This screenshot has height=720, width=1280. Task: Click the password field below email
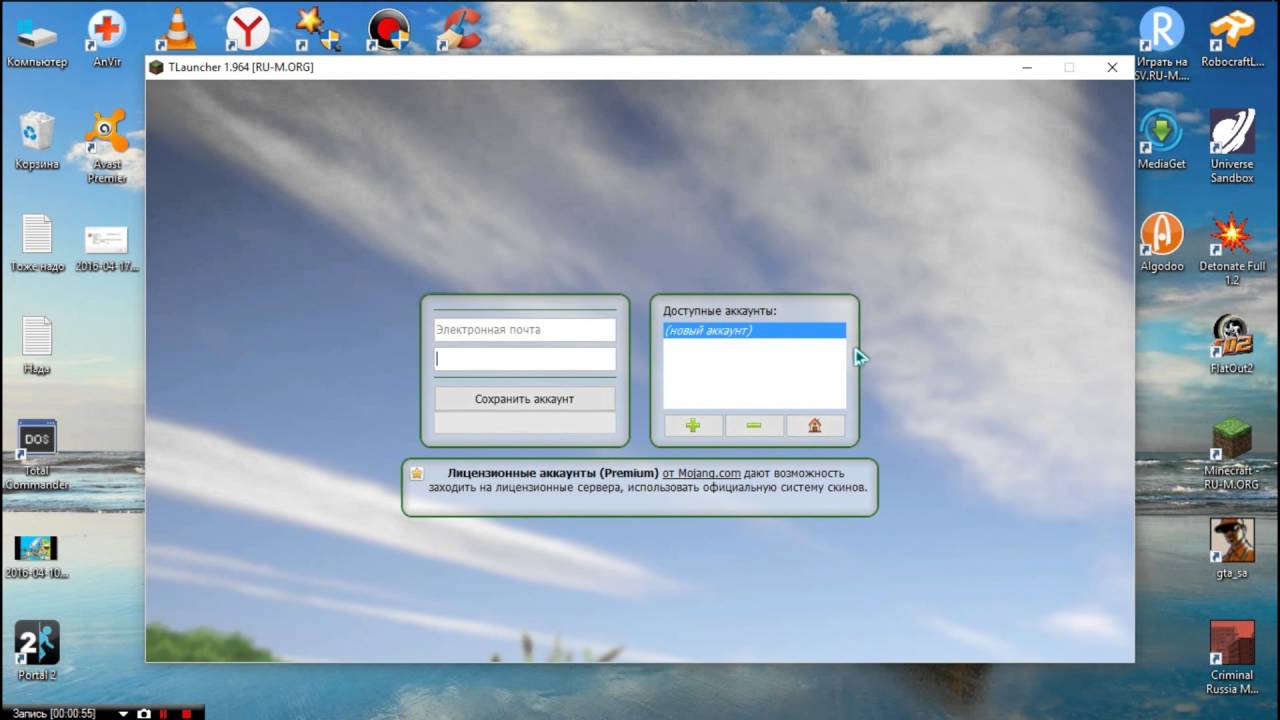click(x=525, y=359)
